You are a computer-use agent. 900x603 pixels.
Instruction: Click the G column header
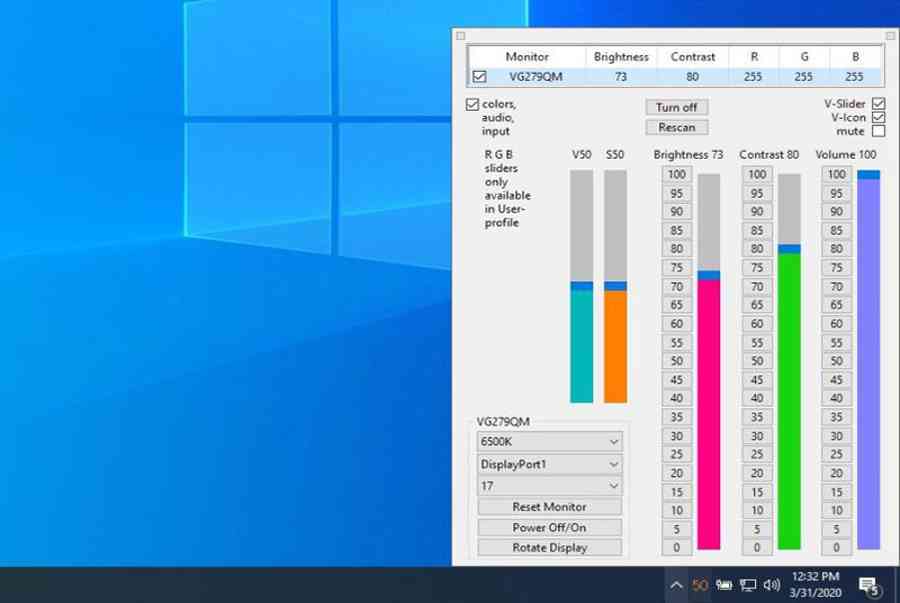(x=804, y=57)
